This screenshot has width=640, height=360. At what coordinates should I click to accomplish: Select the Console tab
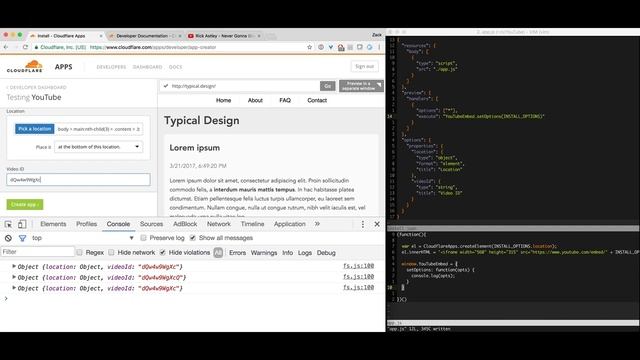coord(118,224)
